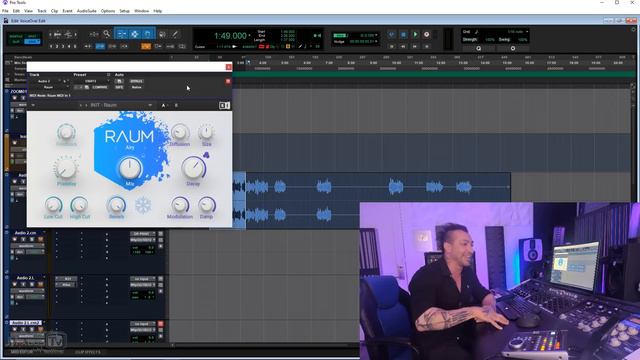
Task: Select zoom preset 5
Action: (75, 47)
